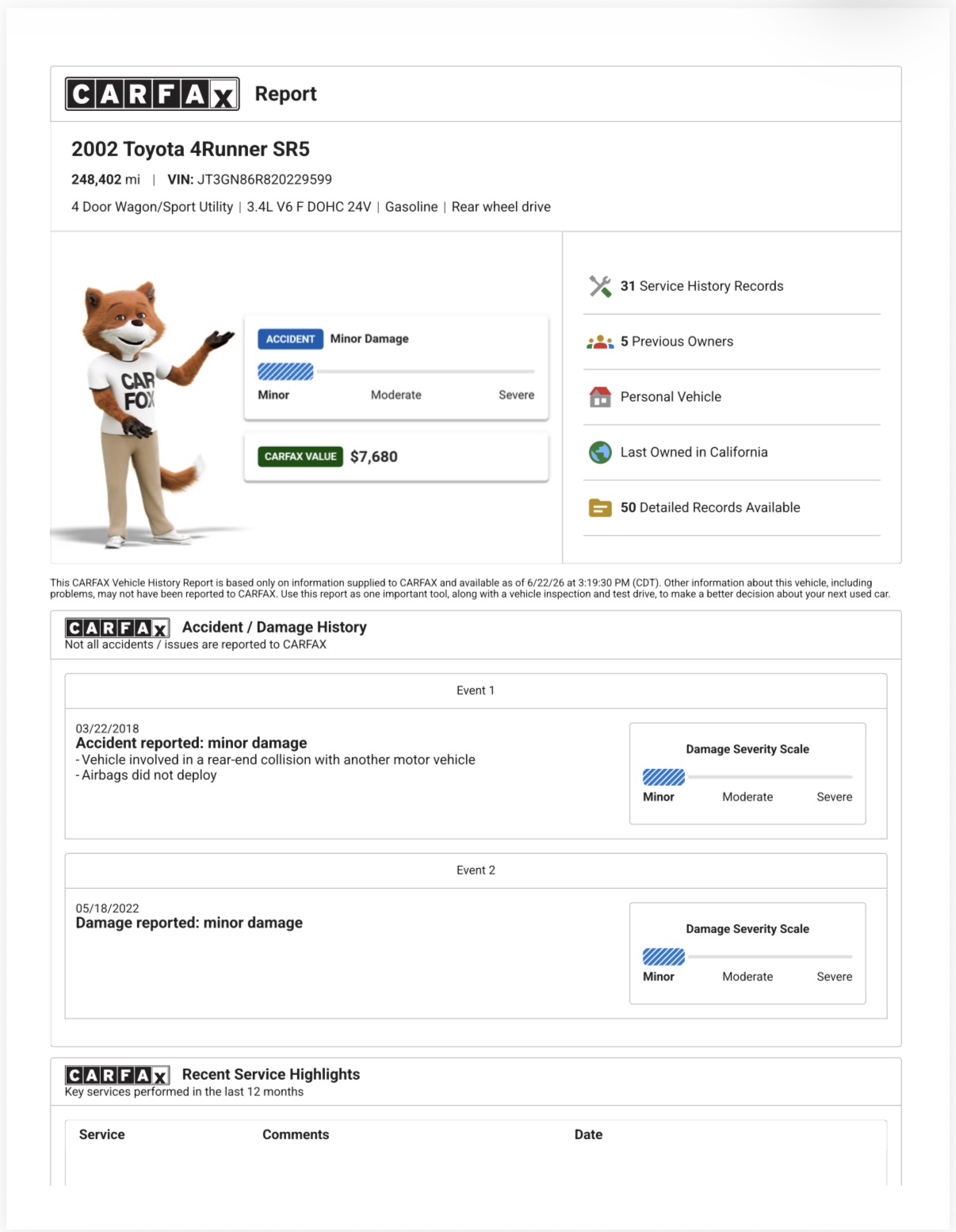Click the CARFAX logo beside Recent Service Highlights
This screenshot has width=956, height=1232.
tap(117, 1075)
